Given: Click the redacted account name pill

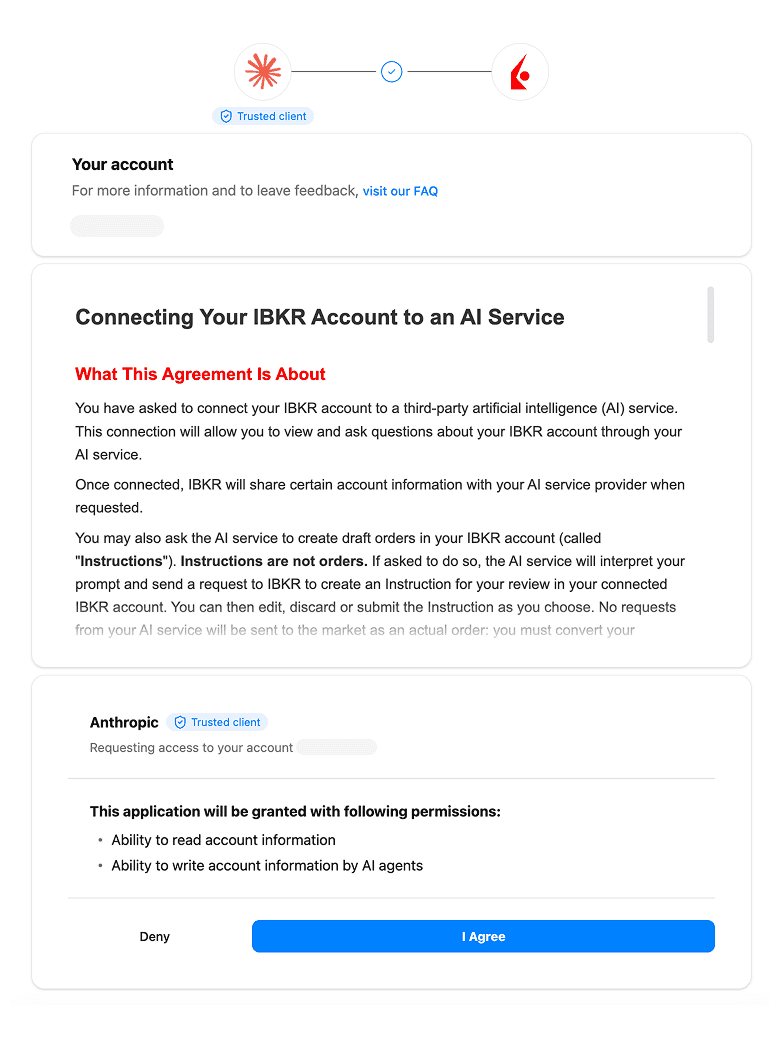Looking at the screenshot, I should pyautogui.click(x=117, y=226).
